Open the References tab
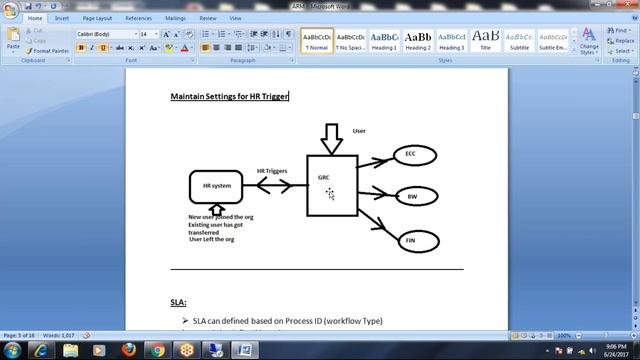Image resolution: width=640 pixels, height=360 pixels. coord(138,18)
